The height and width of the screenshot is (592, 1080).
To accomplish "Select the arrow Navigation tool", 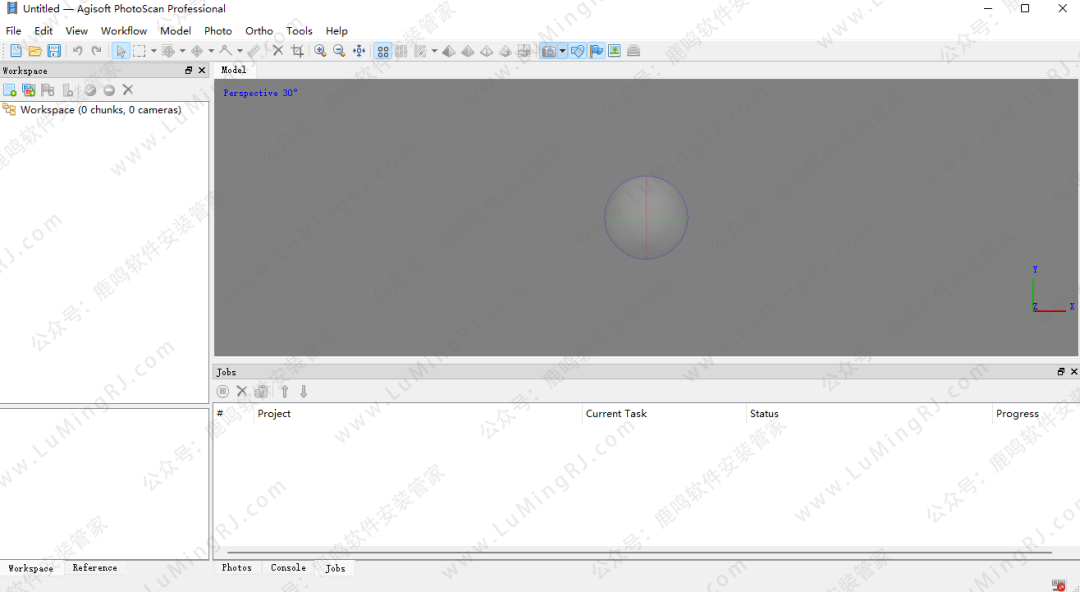I will tap(120, 51).
